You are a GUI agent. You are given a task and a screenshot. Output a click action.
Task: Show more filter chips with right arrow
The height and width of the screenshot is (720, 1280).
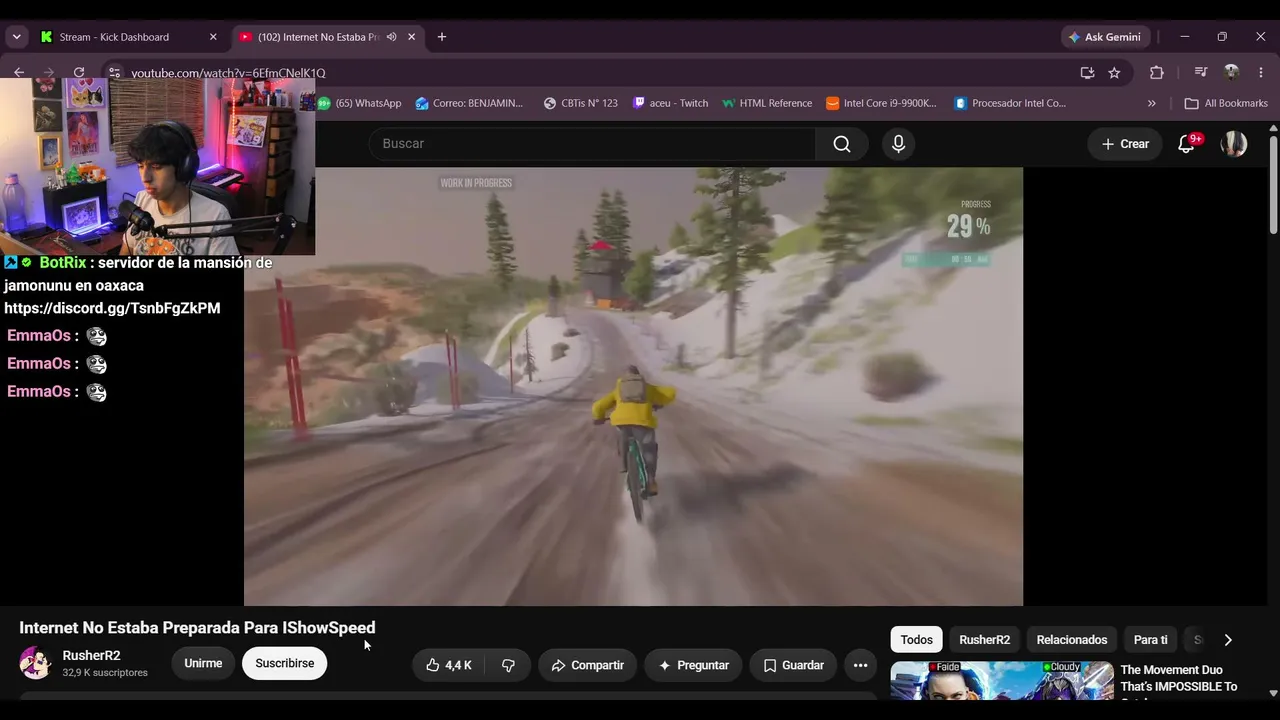1228,640
